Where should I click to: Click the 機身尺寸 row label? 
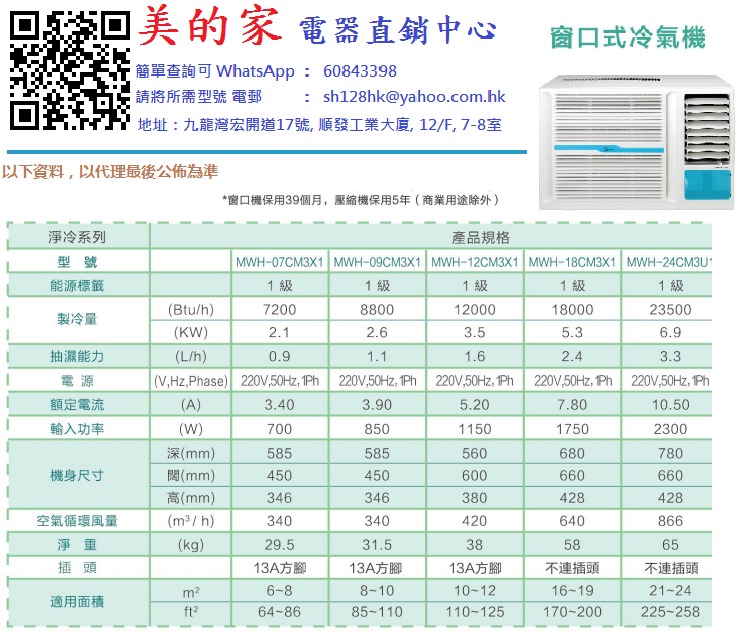(76, 476)
